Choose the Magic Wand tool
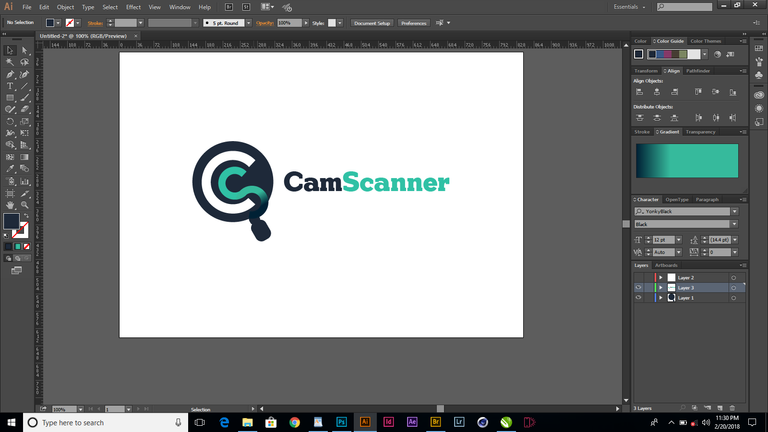 coord(10,62)
